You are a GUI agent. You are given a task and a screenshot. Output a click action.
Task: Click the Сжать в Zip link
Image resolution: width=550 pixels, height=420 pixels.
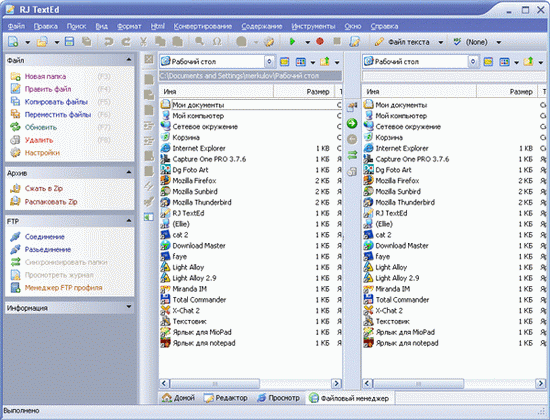coord(44,188)
